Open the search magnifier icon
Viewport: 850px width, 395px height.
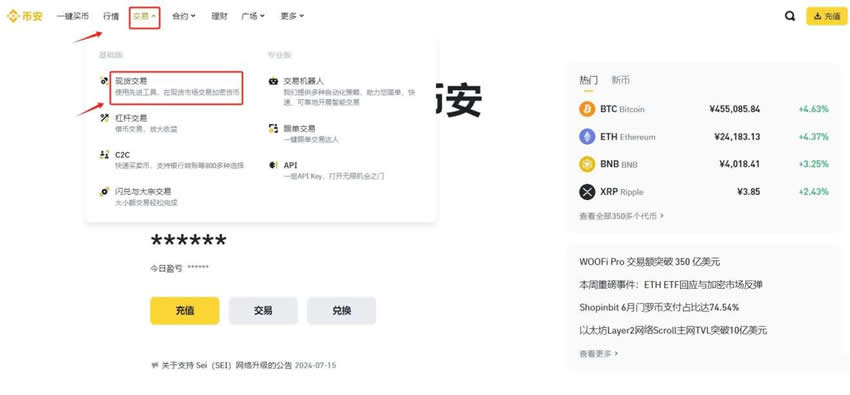(790, 16)
